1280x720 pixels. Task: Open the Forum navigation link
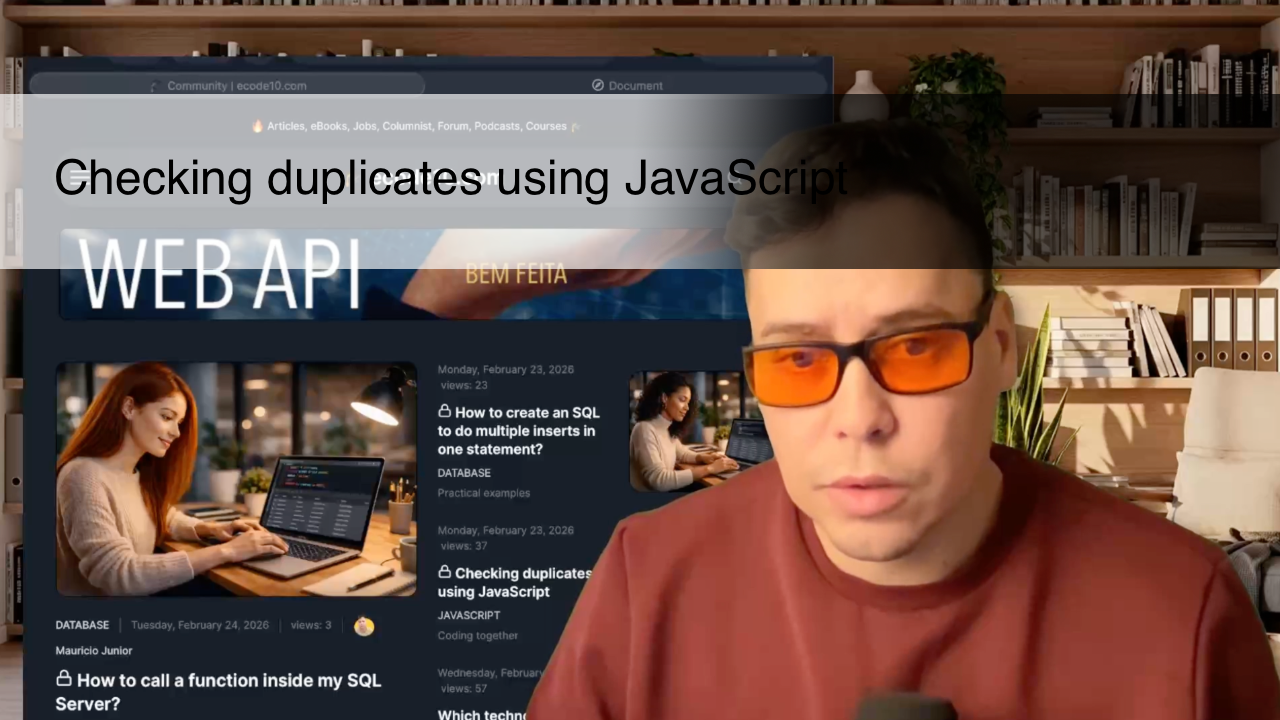tap(452, 126)
